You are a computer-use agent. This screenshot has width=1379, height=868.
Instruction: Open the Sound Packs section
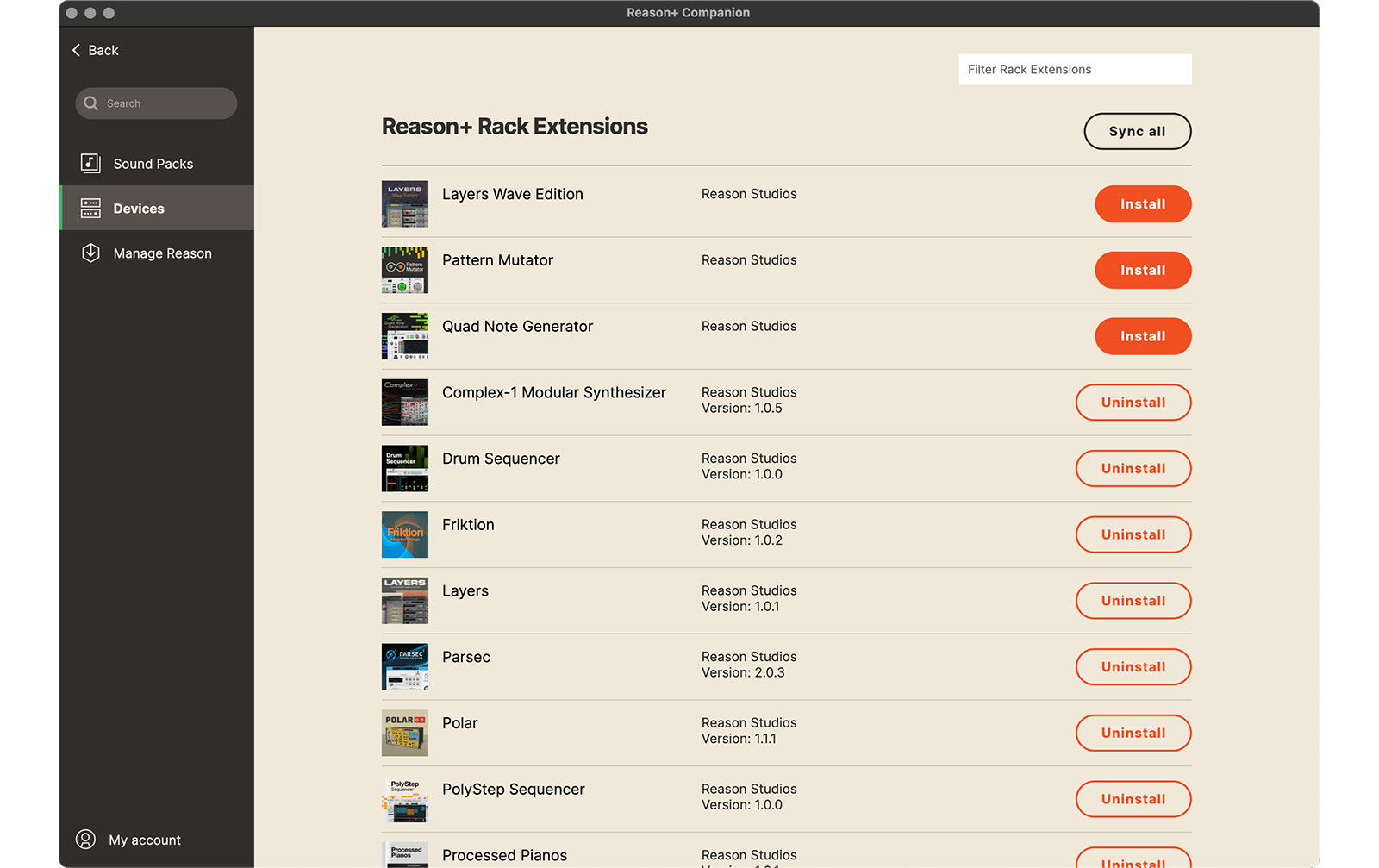point(156,163)
